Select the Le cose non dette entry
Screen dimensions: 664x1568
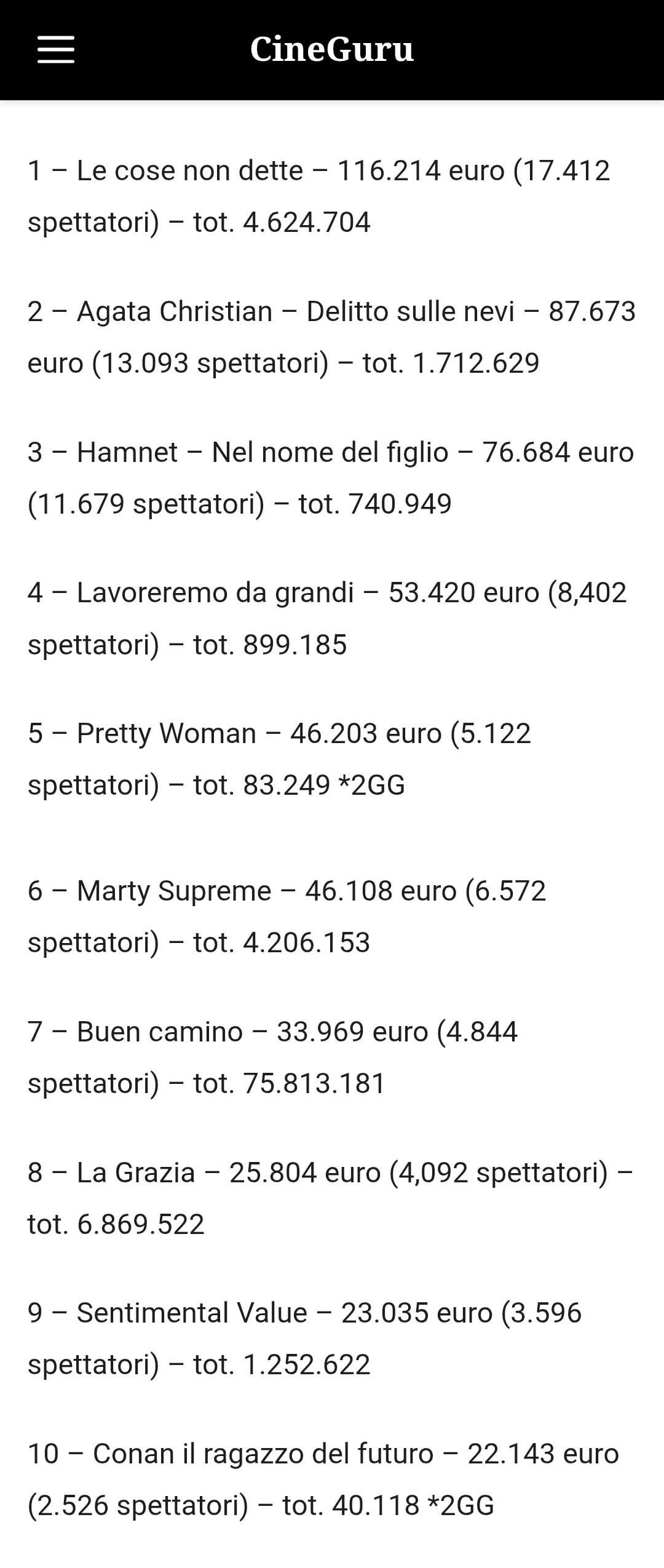point(189,171)
